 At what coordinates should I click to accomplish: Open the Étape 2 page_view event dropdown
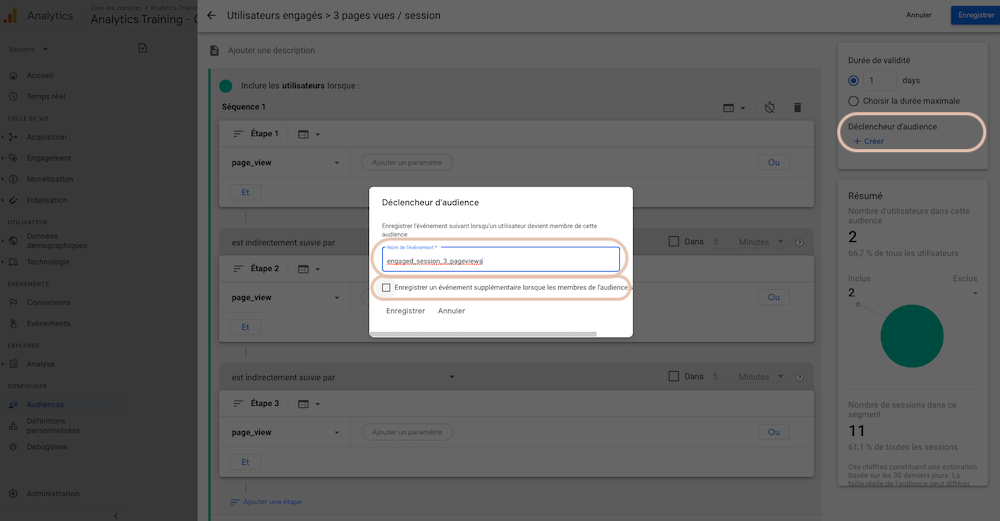coord(286,297)
